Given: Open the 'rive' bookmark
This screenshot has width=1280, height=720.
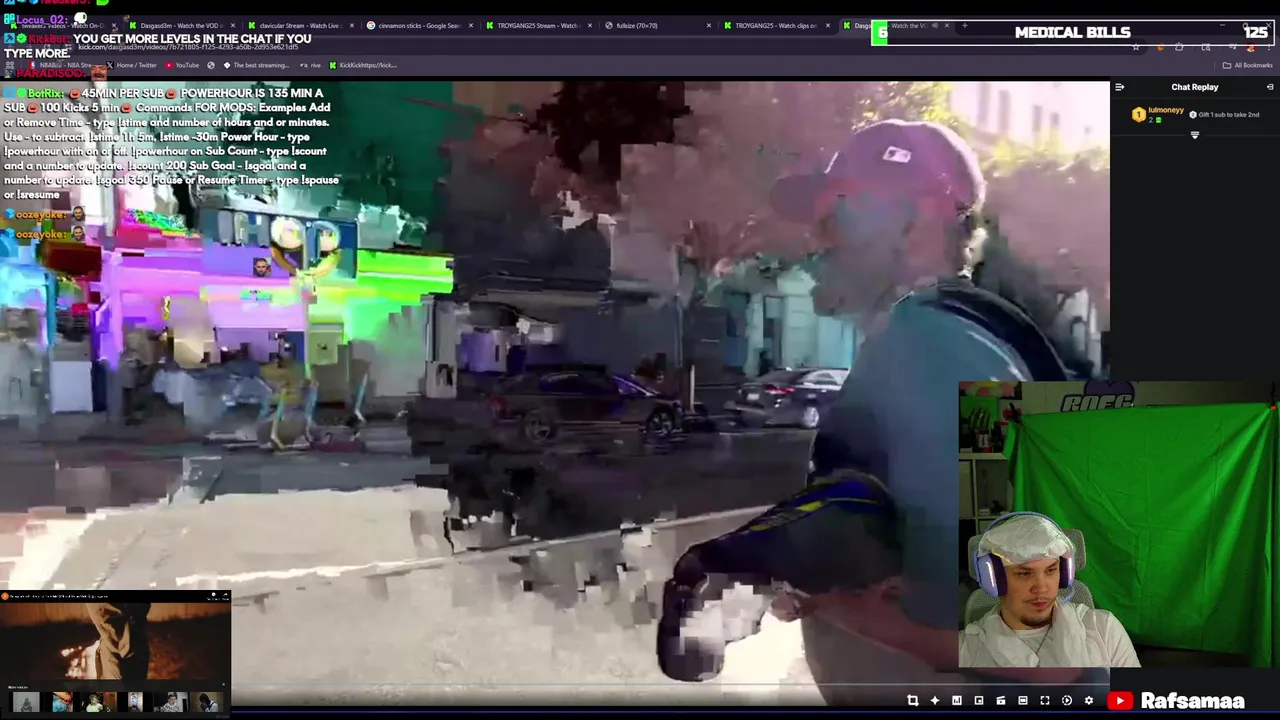Looking at the screenshot, I should (310, 65).
